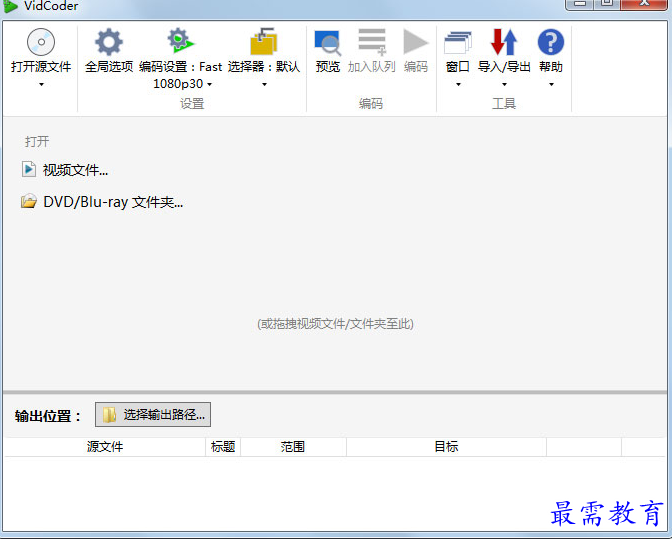672x545 pixels.
Task: Click the drop hint text 或拖拽视频文件/文件夹至此
Action: pos(335,324)
